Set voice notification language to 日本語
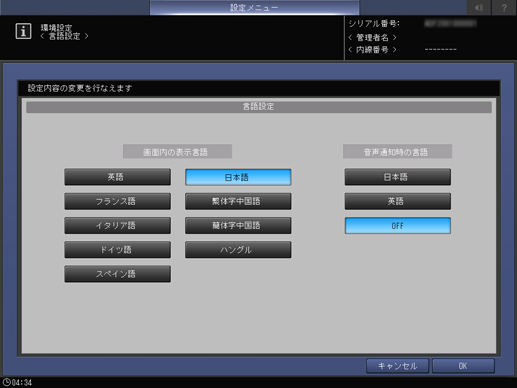Screen dimensions: 517x388 pyautogui.click(x=398, y=177)
